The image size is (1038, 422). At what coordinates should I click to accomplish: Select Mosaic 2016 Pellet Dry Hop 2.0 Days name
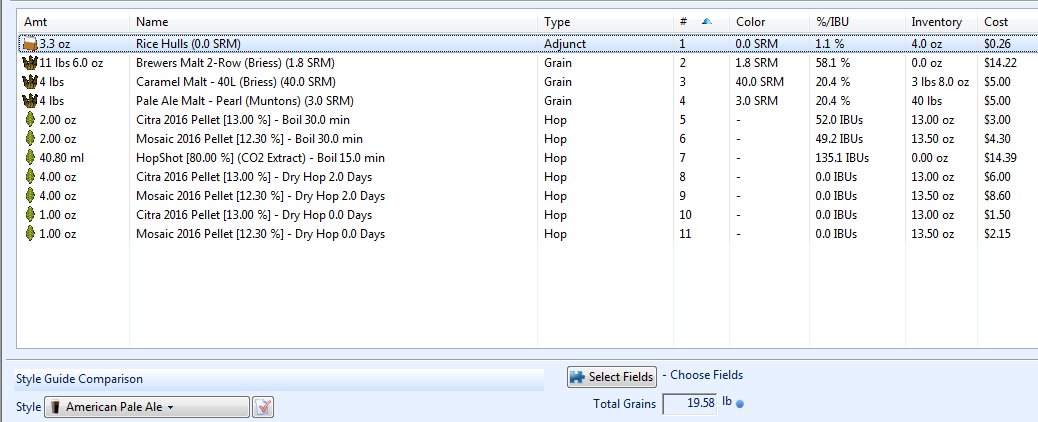[x=260, y=196]
